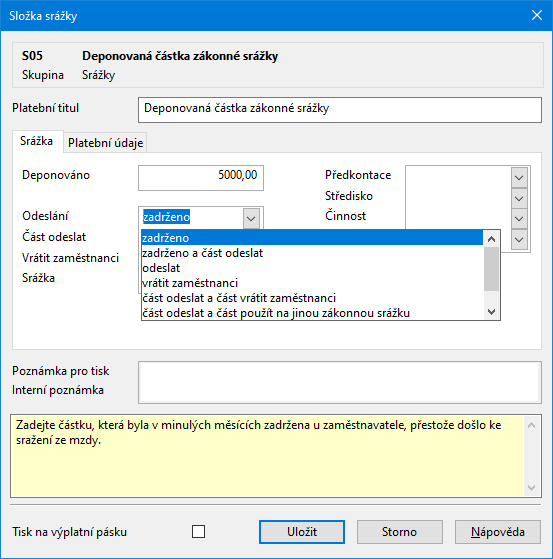Click the Platební titul text field
This screenshot has width=553, height=559.
pyautogui.click(x=340, y=110)
